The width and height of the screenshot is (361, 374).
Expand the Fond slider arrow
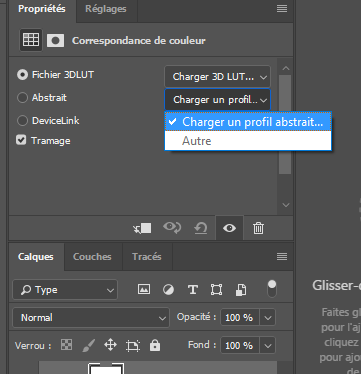tap(268, 345)
